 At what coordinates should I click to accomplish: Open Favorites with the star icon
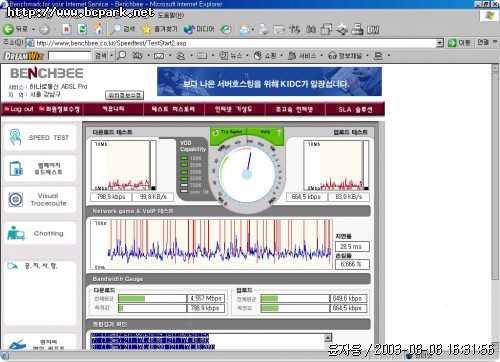(146, 29)
